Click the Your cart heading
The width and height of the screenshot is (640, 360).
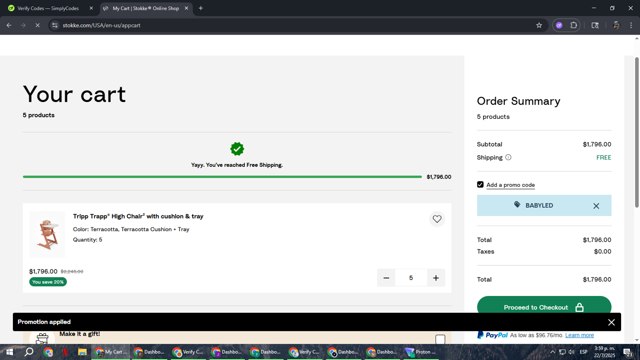(74, 94)
